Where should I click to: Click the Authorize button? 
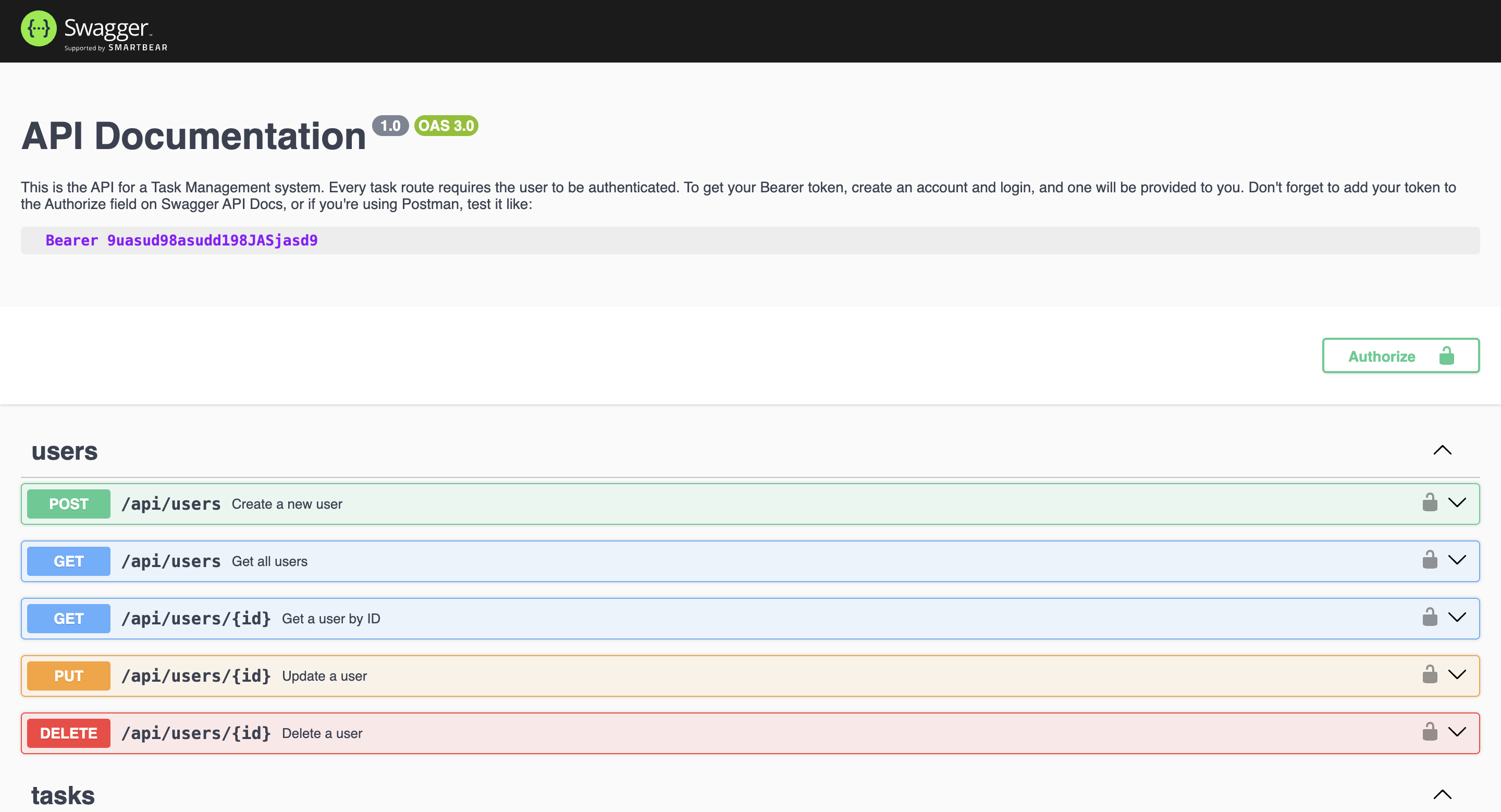pos(1400,355)
